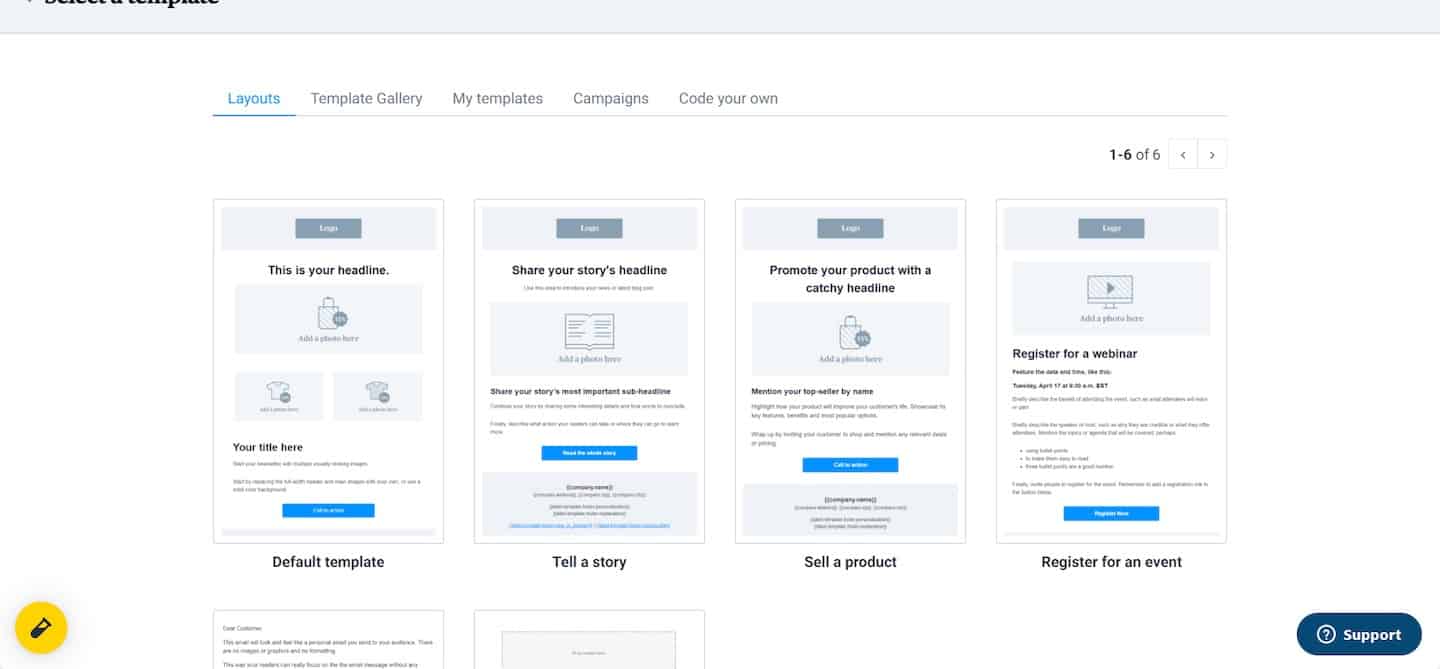The image size is (1440, 669).
Task: Go to the previous page of templates
Action: click(x=1183, y=155)
